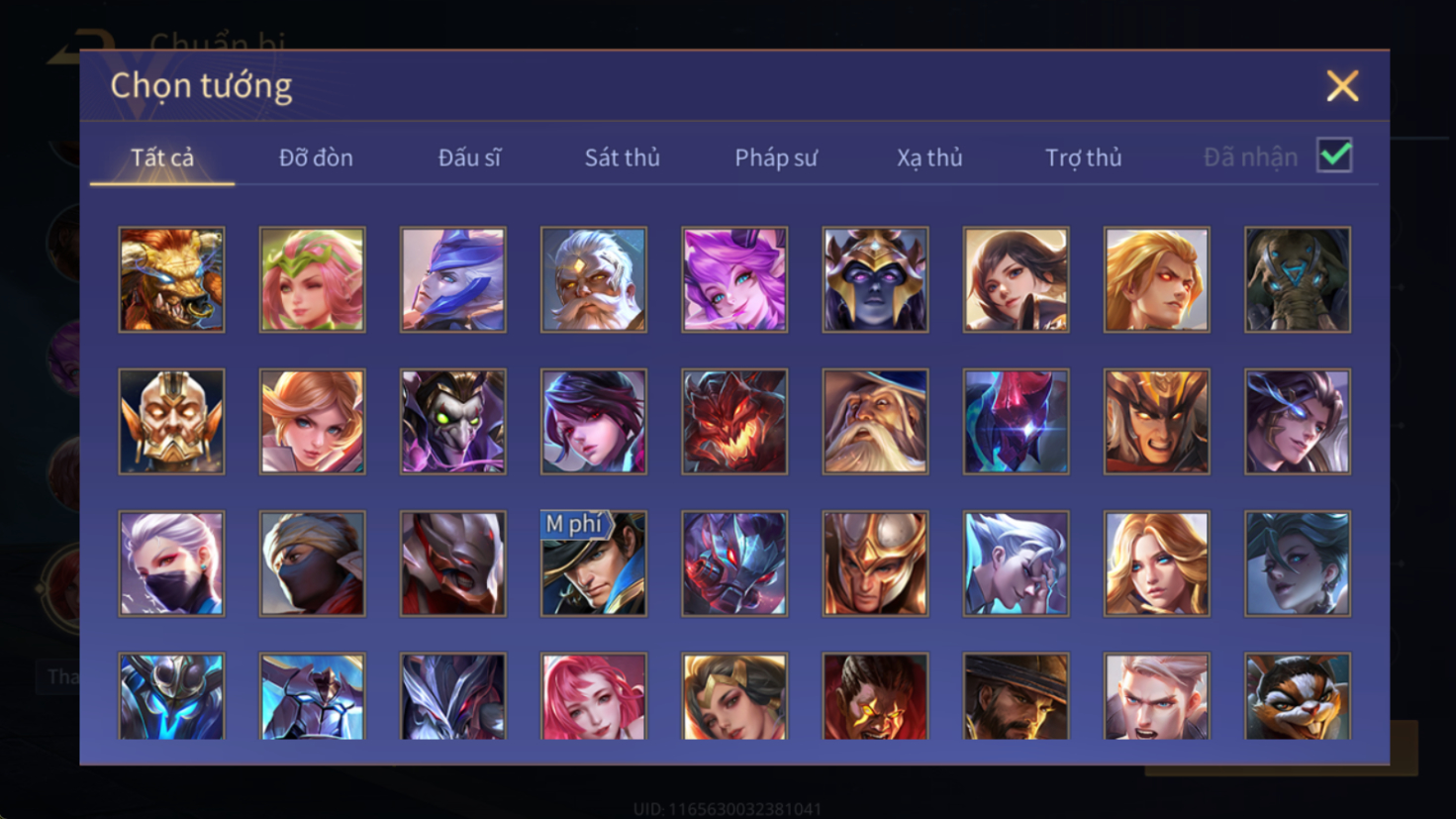Show the 'Xạ thủ' hero category
Viewport: 1456px width, 819px height.
tap(929, 157)
